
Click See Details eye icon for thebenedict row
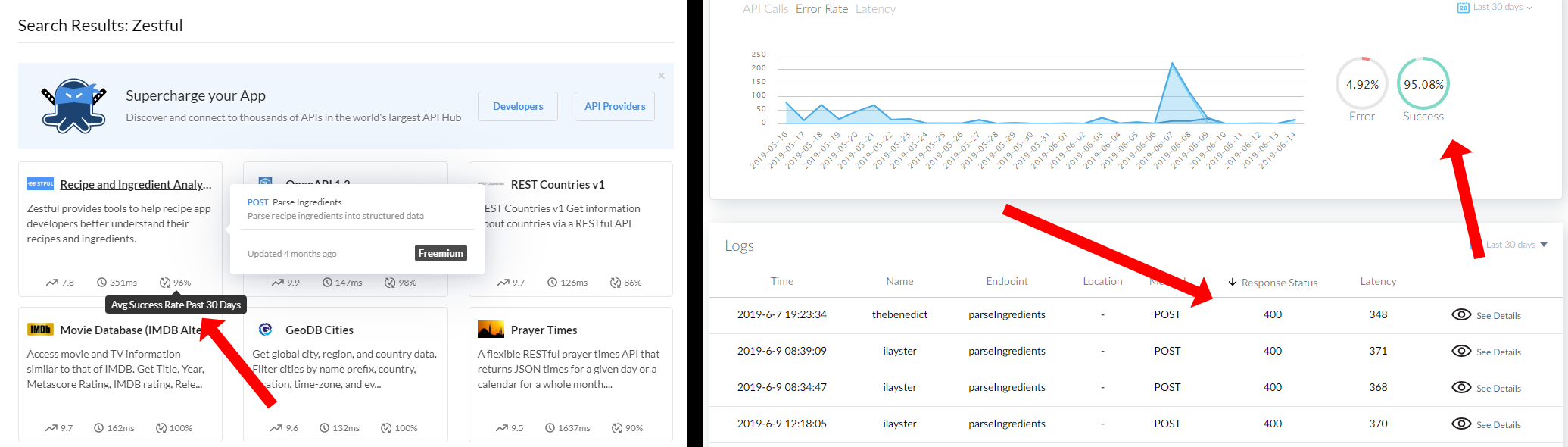pos(1461,314)
